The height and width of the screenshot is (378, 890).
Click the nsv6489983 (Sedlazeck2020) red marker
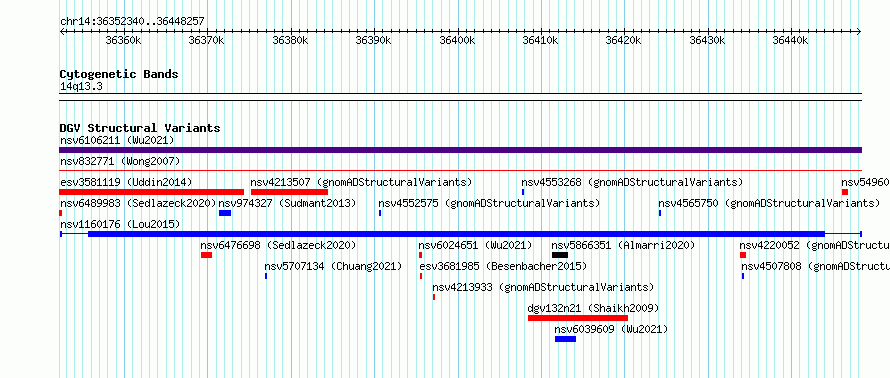click(60, 213)
